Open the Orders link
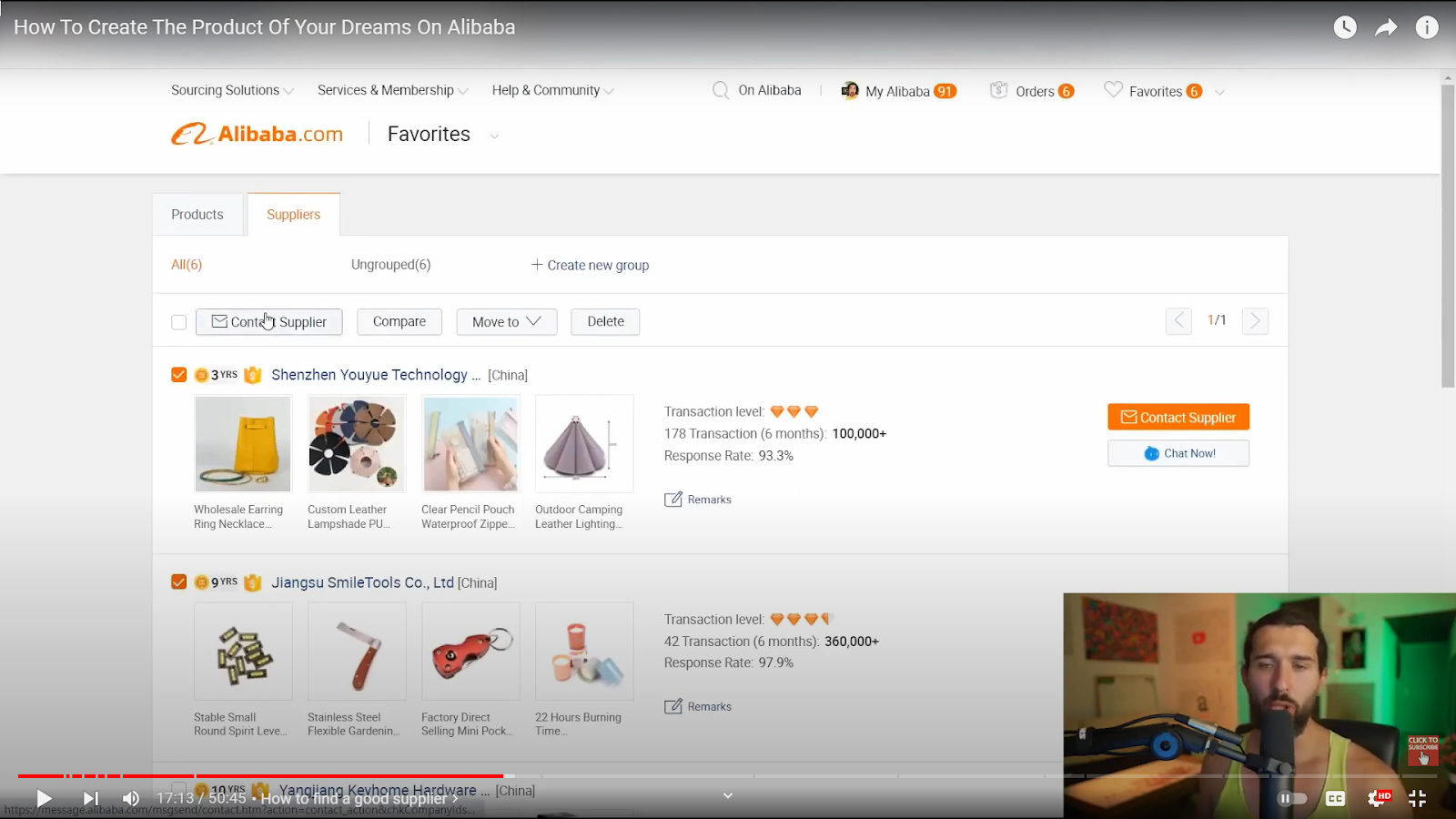Screen dimensions: 1456x819 (1035, 91)
